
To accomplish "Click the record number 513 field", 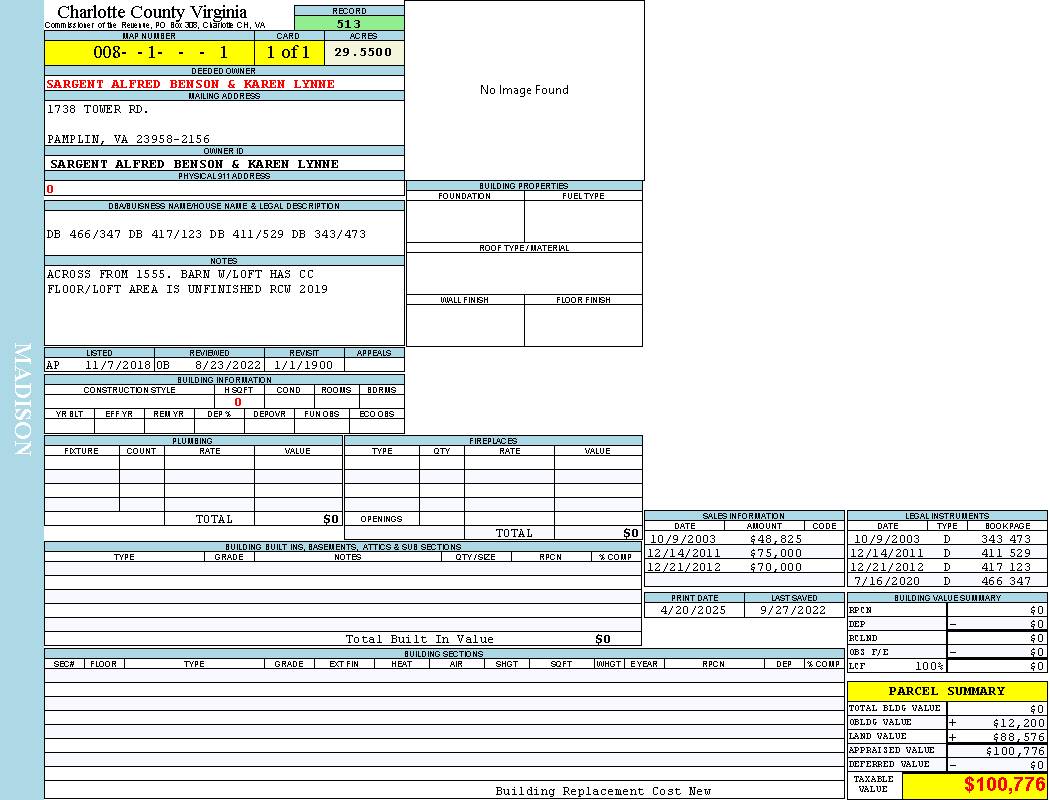I will [349, 24].
